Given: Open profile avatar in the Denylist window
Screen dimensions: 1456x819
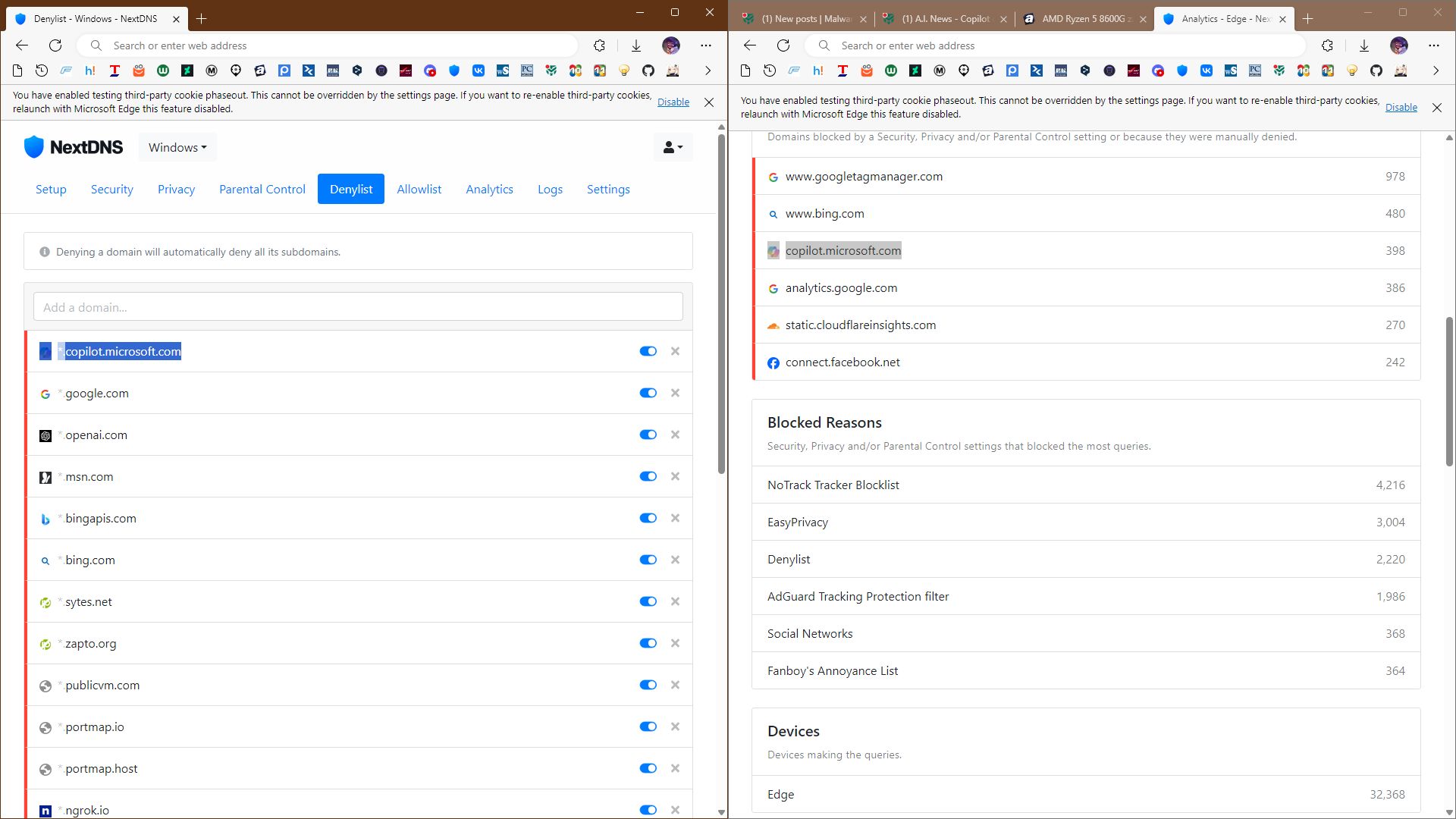Looking at the screenshot, I should [x=671, y=45].
